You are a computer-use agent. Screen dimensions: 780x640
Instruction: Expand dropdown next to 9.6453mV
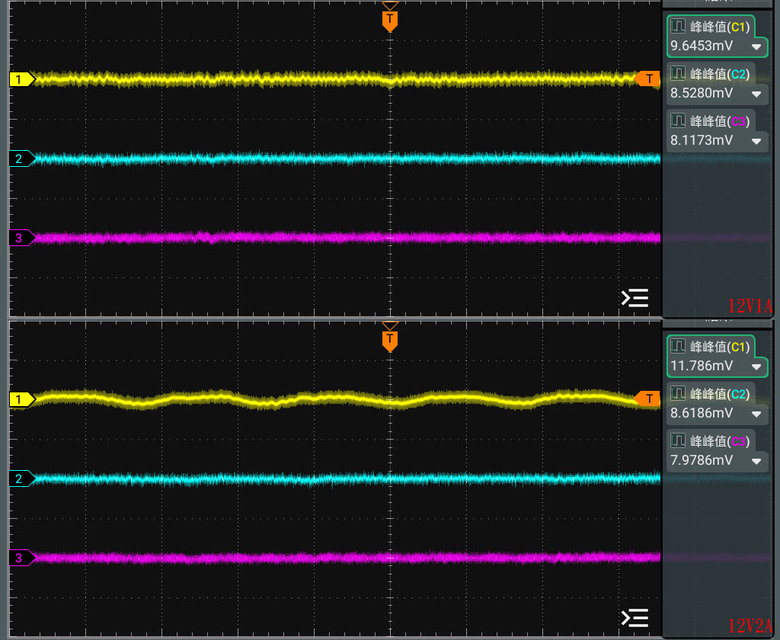pyautogui.click(x=756, y=47)
